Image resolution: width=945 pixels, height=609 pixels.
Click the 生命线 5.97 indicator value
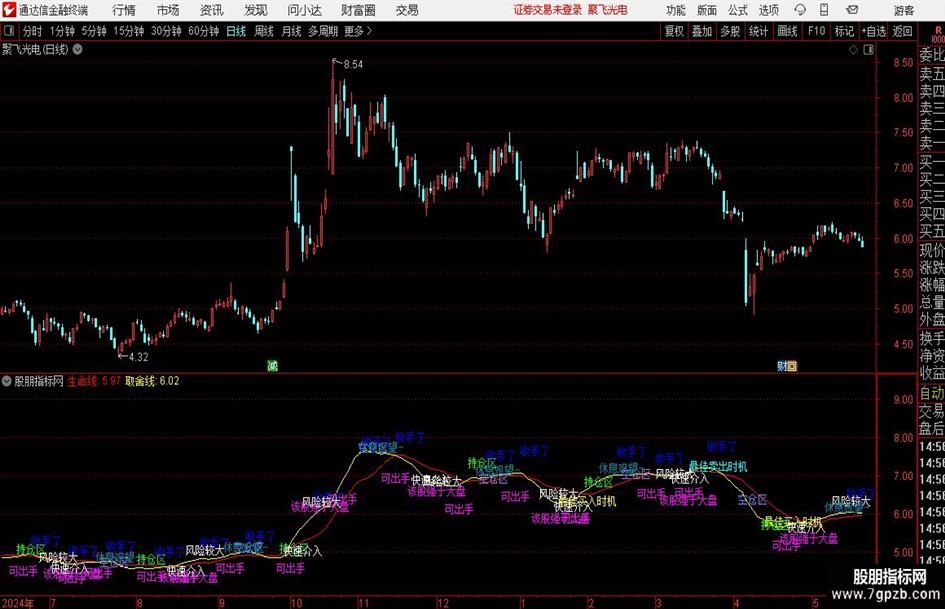click(x=94, y=381)
